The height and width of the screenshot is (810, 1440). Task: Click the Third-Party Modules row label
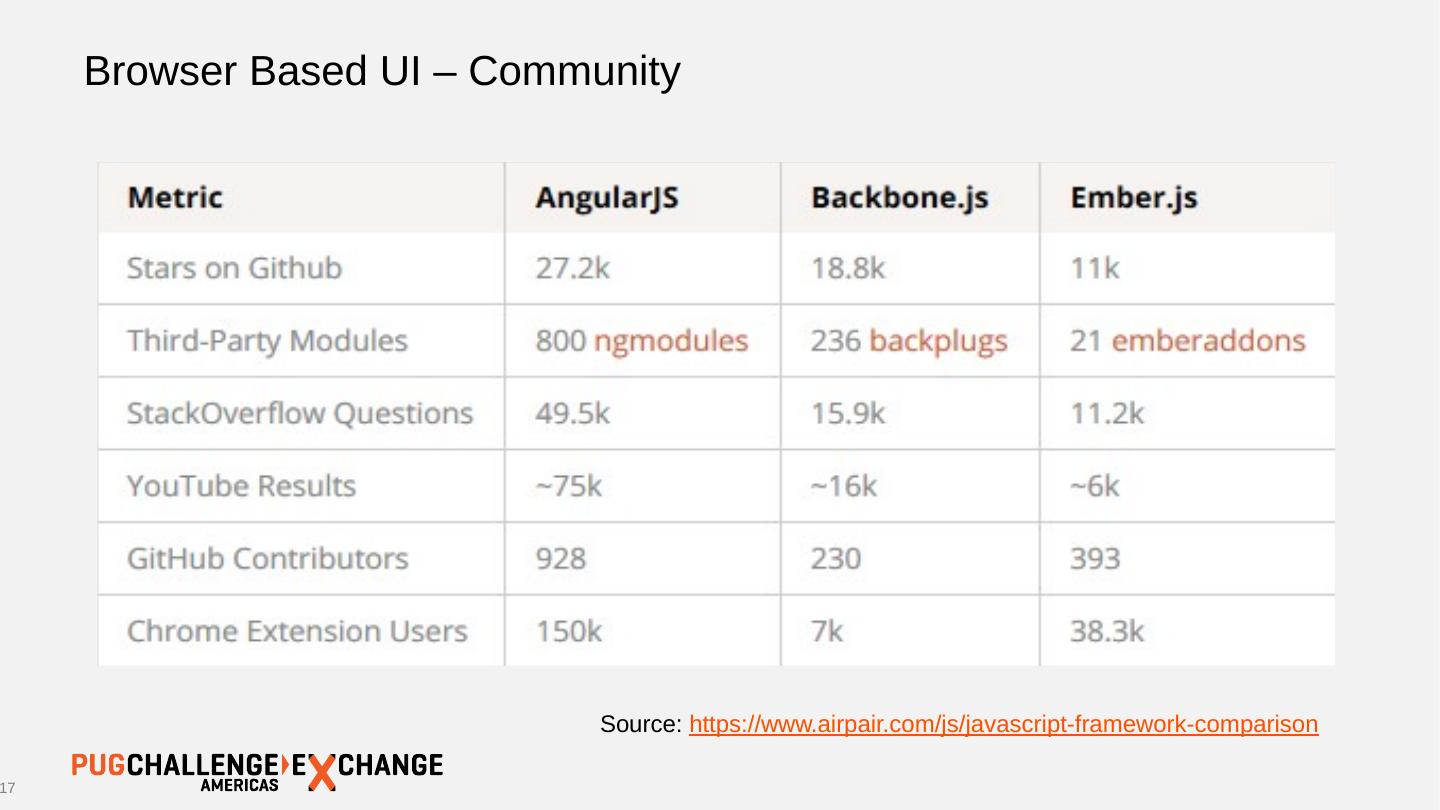(x=267, y=341)
